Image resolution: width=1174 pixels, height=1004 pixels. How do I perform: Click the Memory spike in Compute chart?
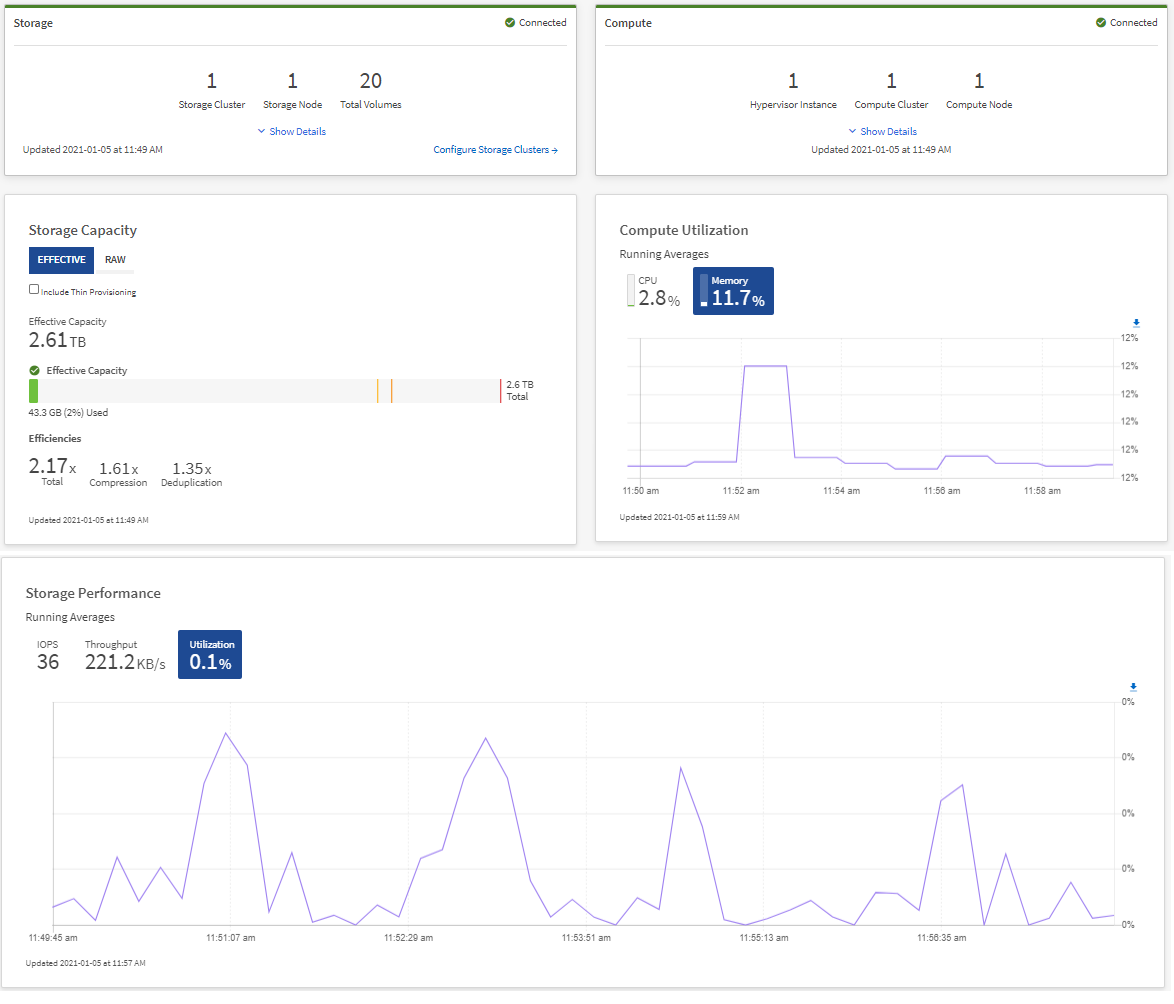[x=765, y=367]
